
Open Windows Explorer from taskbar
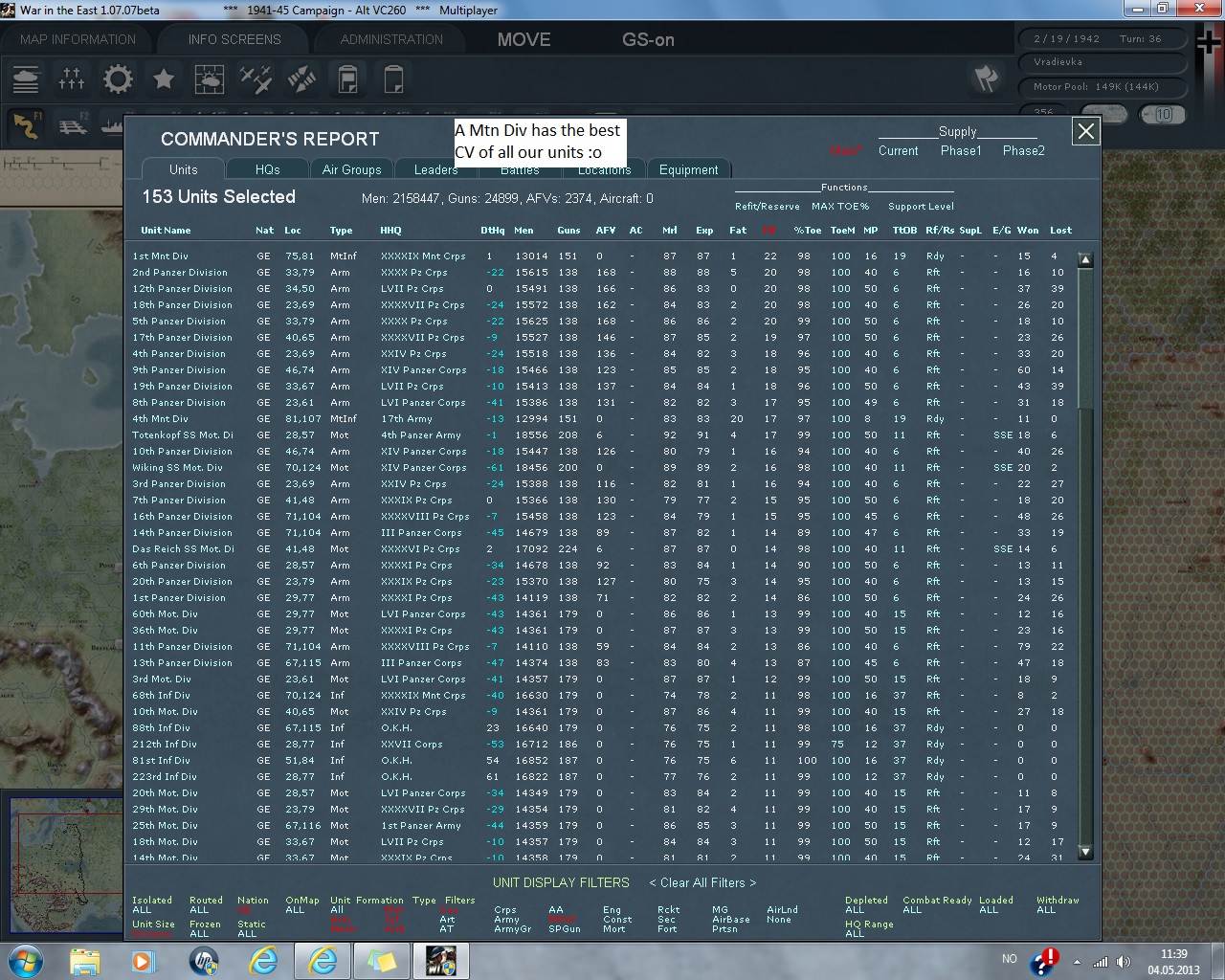click(x=85, y=961)
